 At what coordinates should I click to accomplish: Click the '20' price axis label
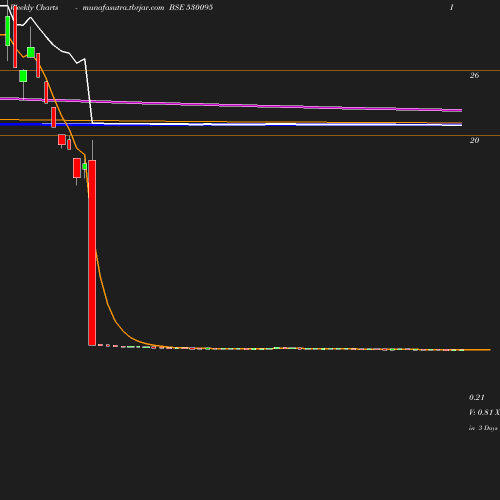click(474, 140)
